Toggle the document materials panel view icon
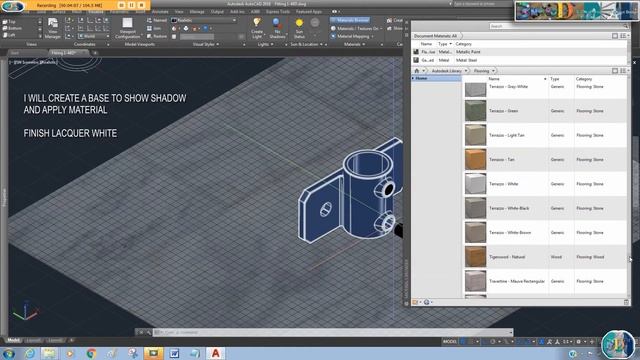Viewport: 640px width, 360px height. tap(615, 36)
